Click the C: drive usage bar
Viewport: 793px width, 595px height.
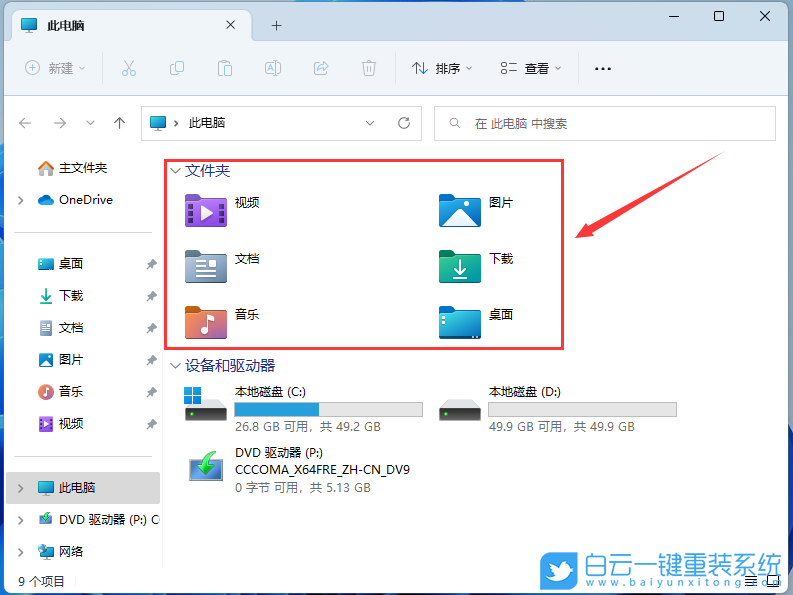(x=329, y=409)
